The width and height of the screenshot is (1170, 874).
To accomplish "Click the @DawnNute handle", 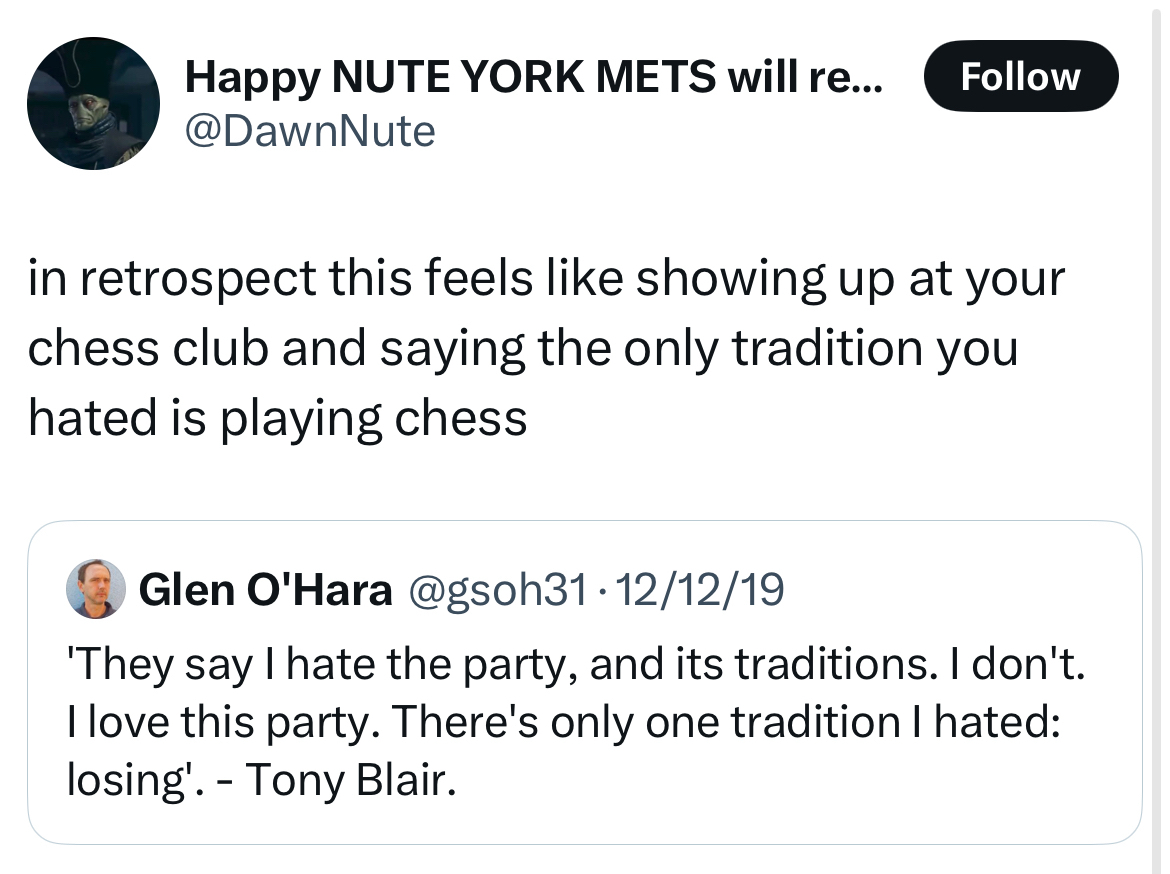I will [310, 130].
